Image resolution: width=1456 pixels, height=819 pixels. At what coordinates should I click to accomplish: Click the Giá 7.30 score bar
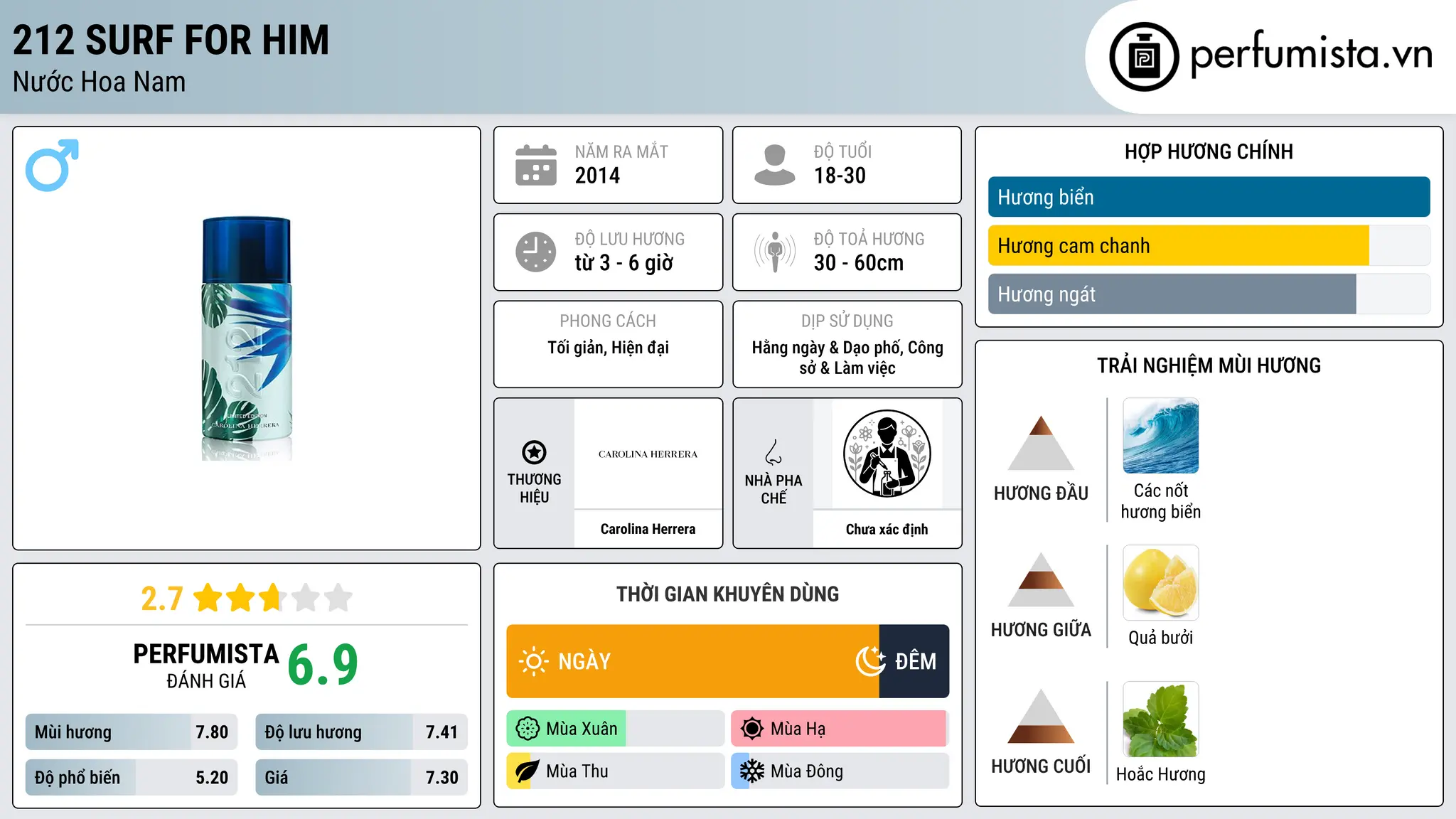361,778
